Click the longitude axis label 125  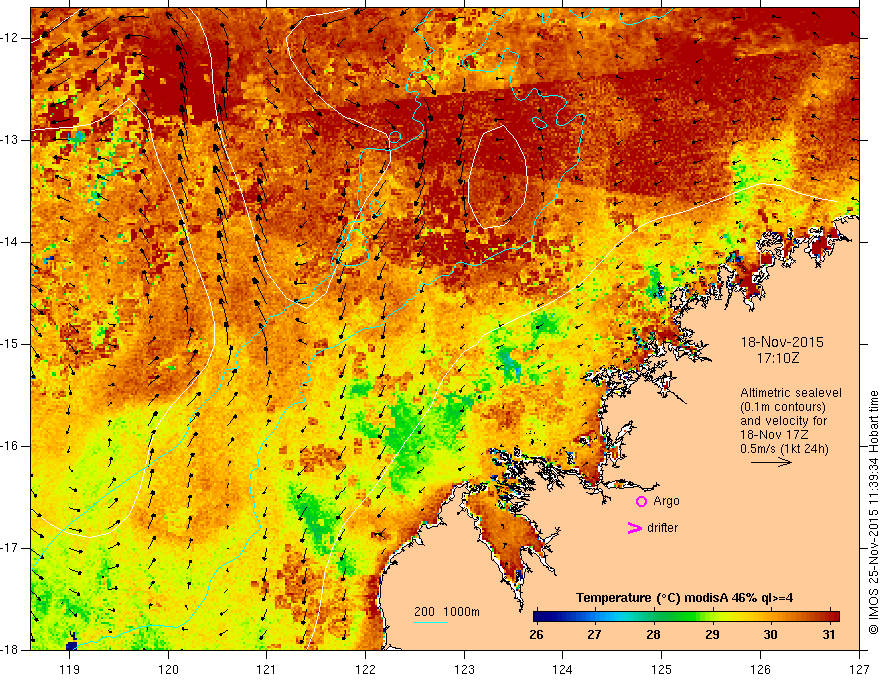point(662,669)
